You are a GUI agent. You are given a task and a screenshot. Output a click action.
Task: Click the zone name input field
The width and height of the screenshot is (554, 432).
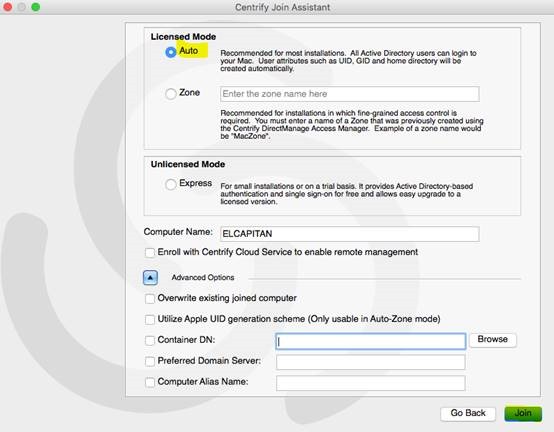point(350,94)
